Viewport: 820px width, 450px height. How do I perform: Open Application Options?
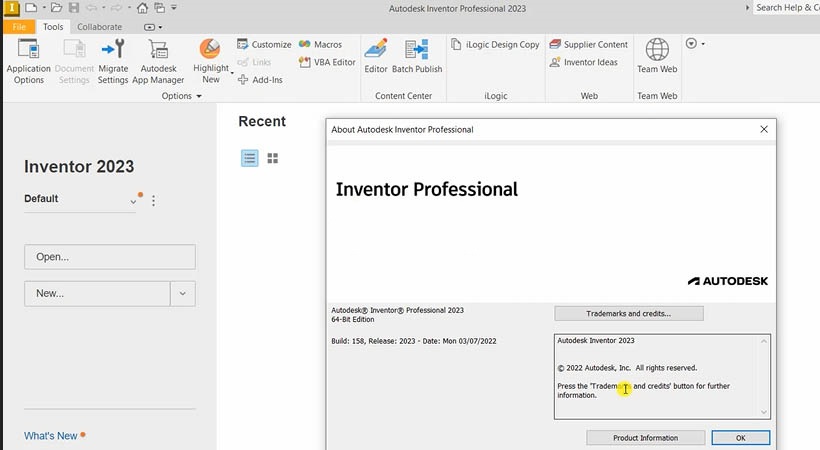tap(28, 60)
